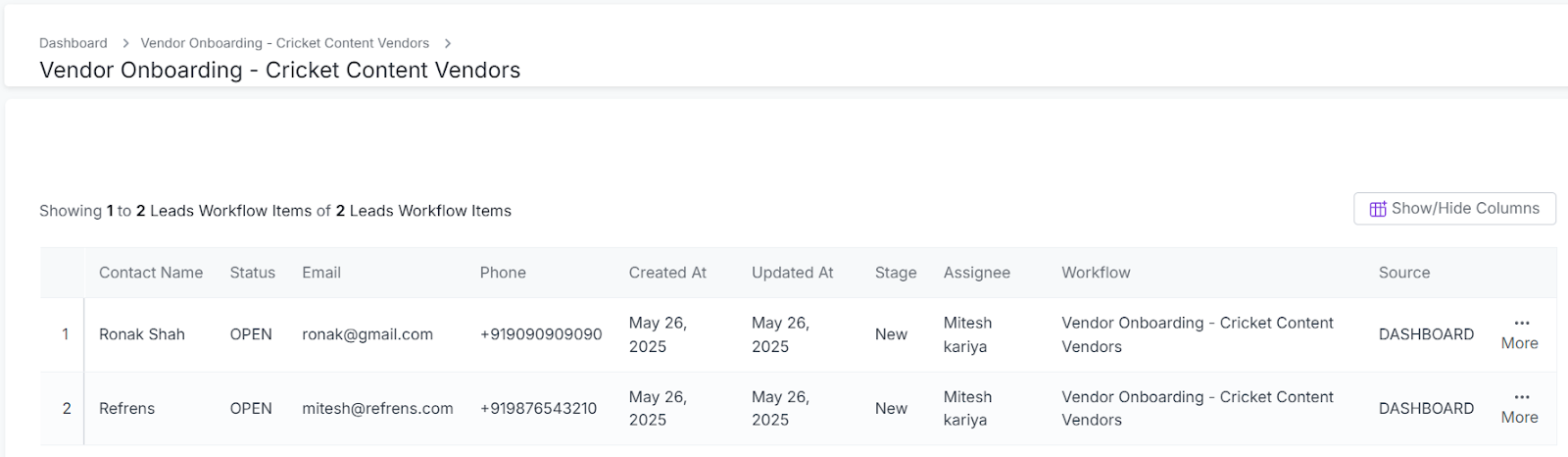Click email mitesh@refrens.com
The height and width of the screenshot is (457, 1568).
[377, 409]
